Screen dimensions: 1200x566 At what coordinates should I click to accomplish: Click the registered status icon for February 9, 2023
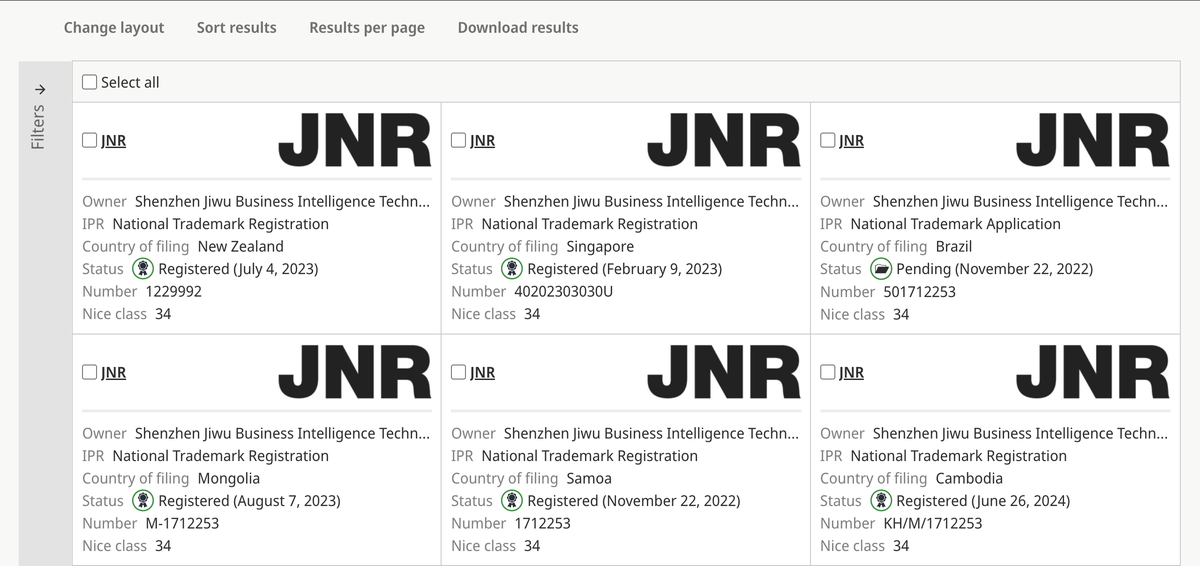click(x=512, y=268)
